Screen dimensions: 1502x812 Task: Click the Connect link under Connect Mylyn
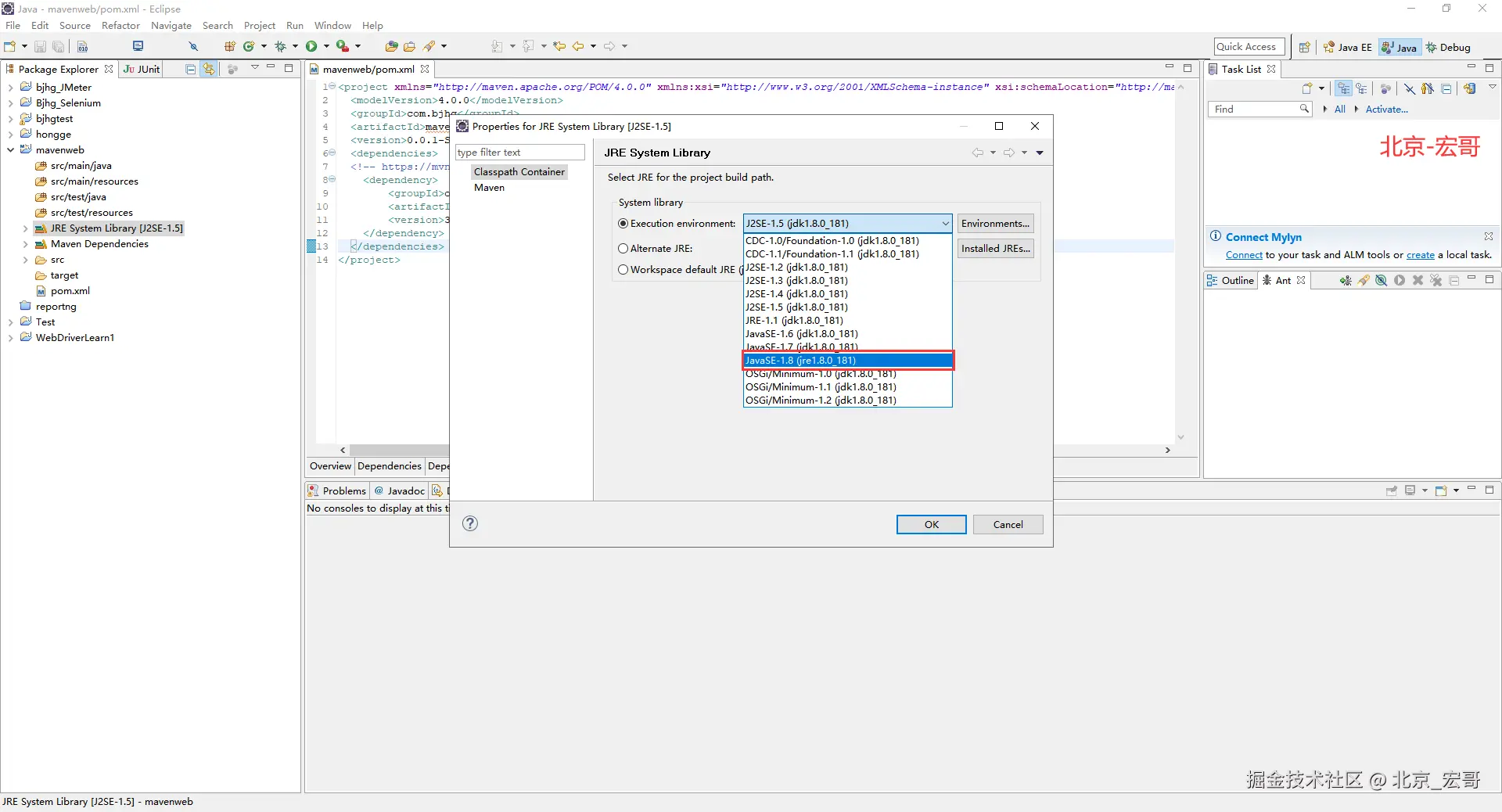(x=1244, y=255)
